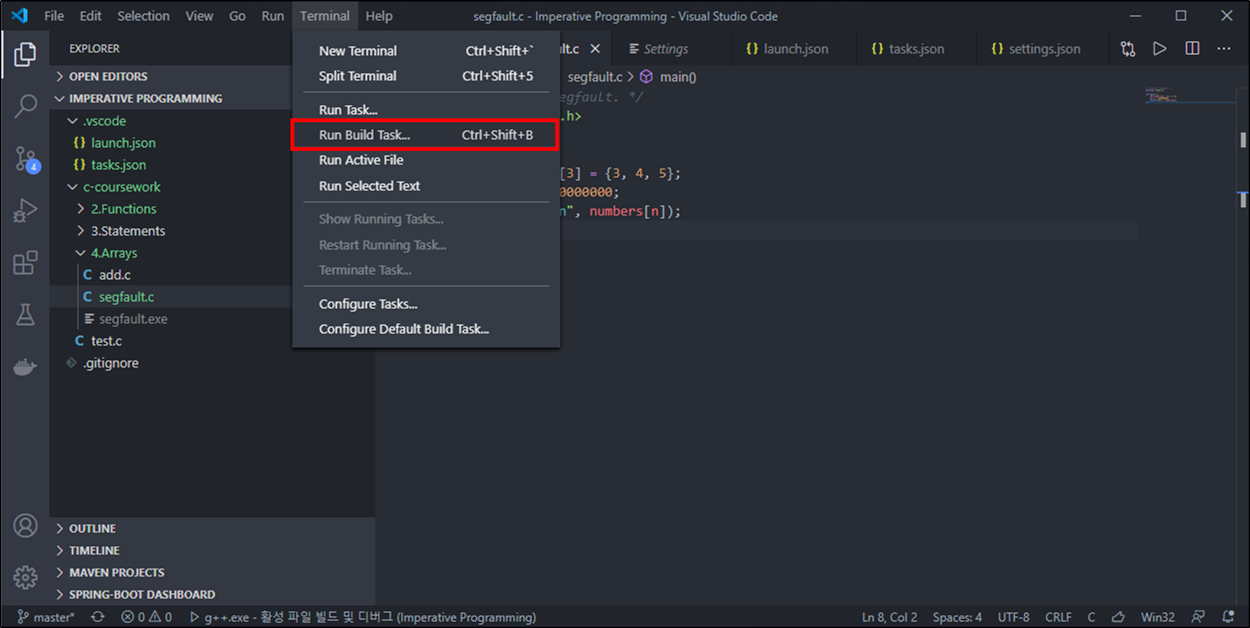The height and width of the screenshot is (628, 1250).
Task: Click the Synchronize Changes icon in status bar
Action: 97,617
